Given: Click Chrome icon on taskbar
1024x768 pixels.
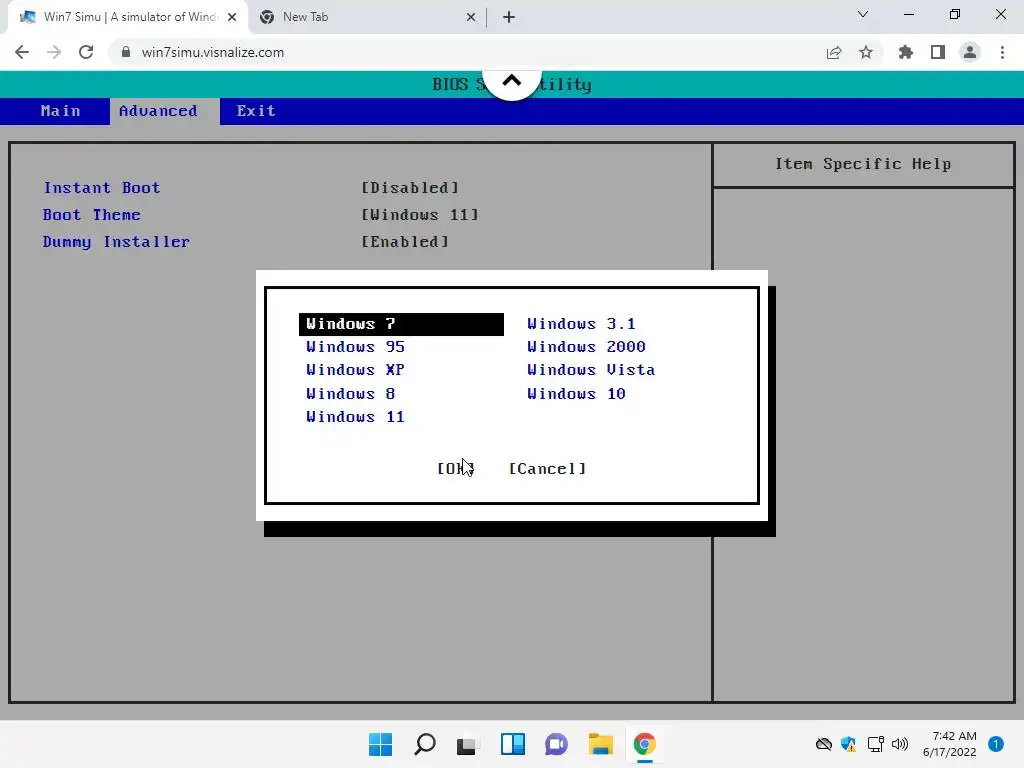Looking at the screenshot, I should point(645,744).
